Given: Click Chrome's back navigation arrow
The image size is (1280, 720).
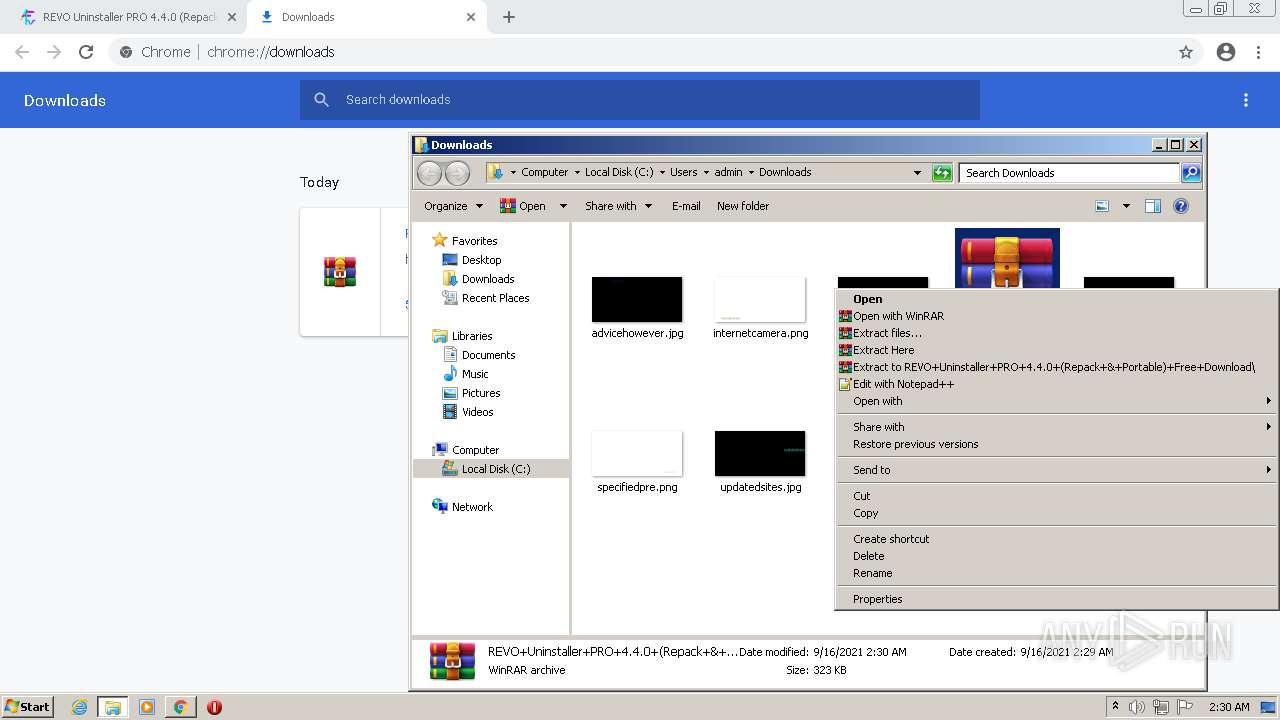Looking at the screenshot, I should pyautogui.click(x=22, y=52).
